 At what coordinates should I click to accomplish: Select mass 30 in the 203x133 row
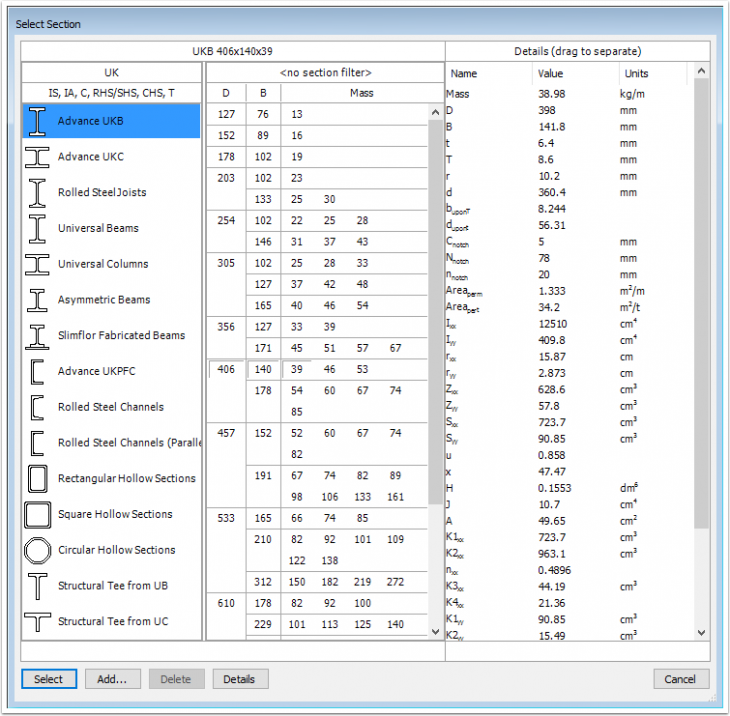330,200
